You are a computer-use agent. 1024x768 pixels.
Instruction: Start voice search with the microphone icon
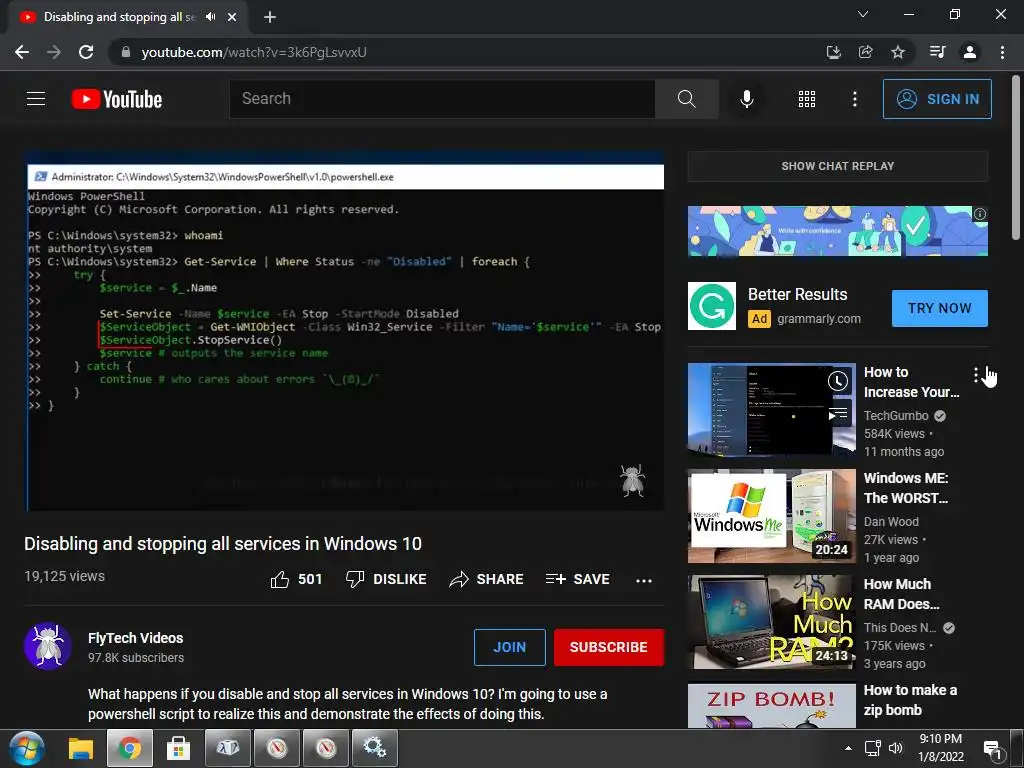tap(746, 99)
